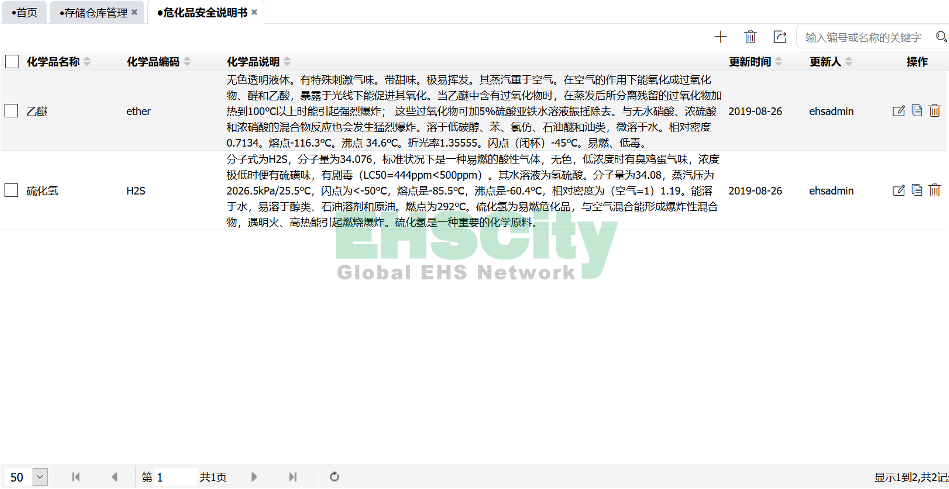Click the 硫化氢 name cell

coord(42,191)
